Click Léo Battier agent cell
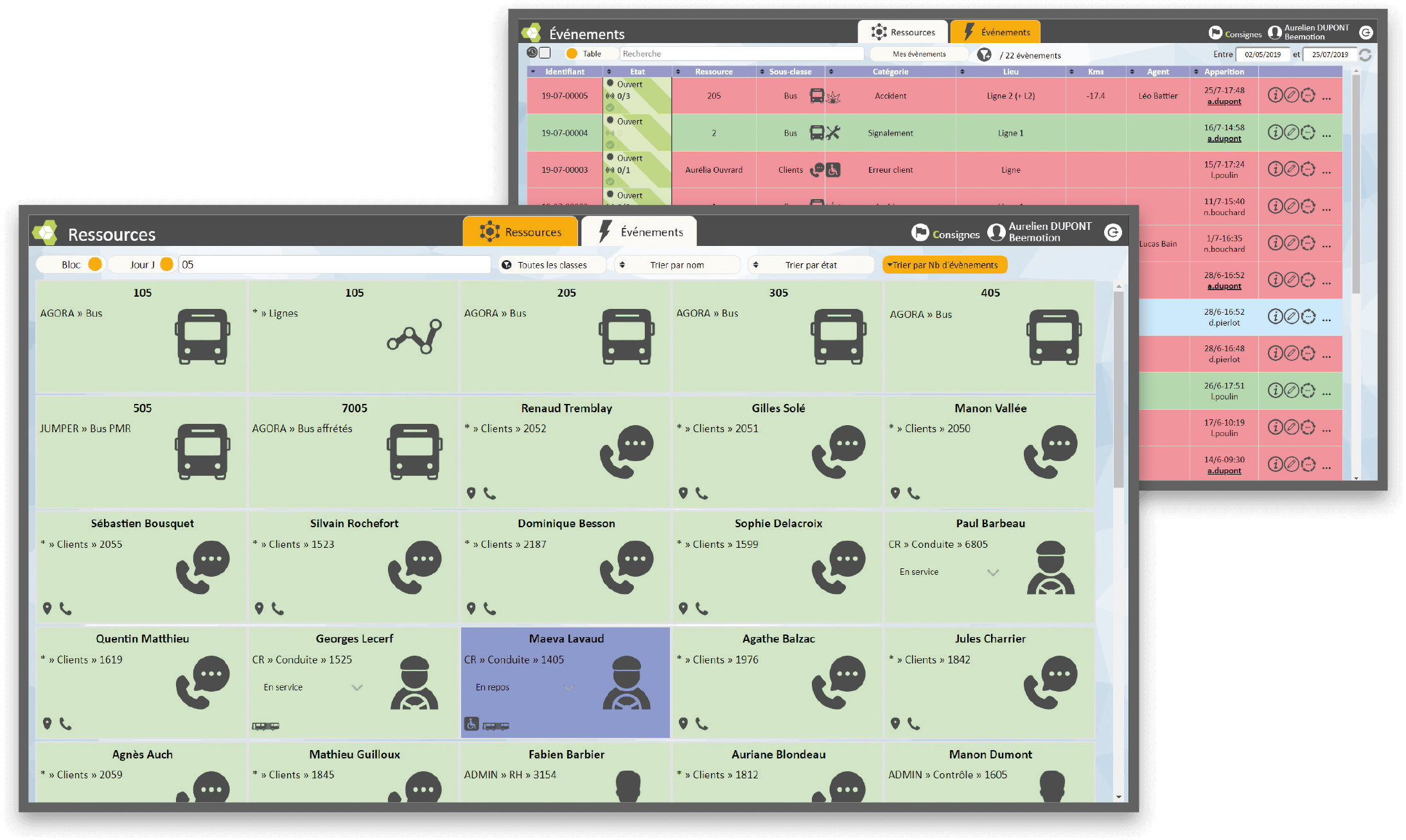Viewport: 1406px width, 840px height. point(1157,96)
